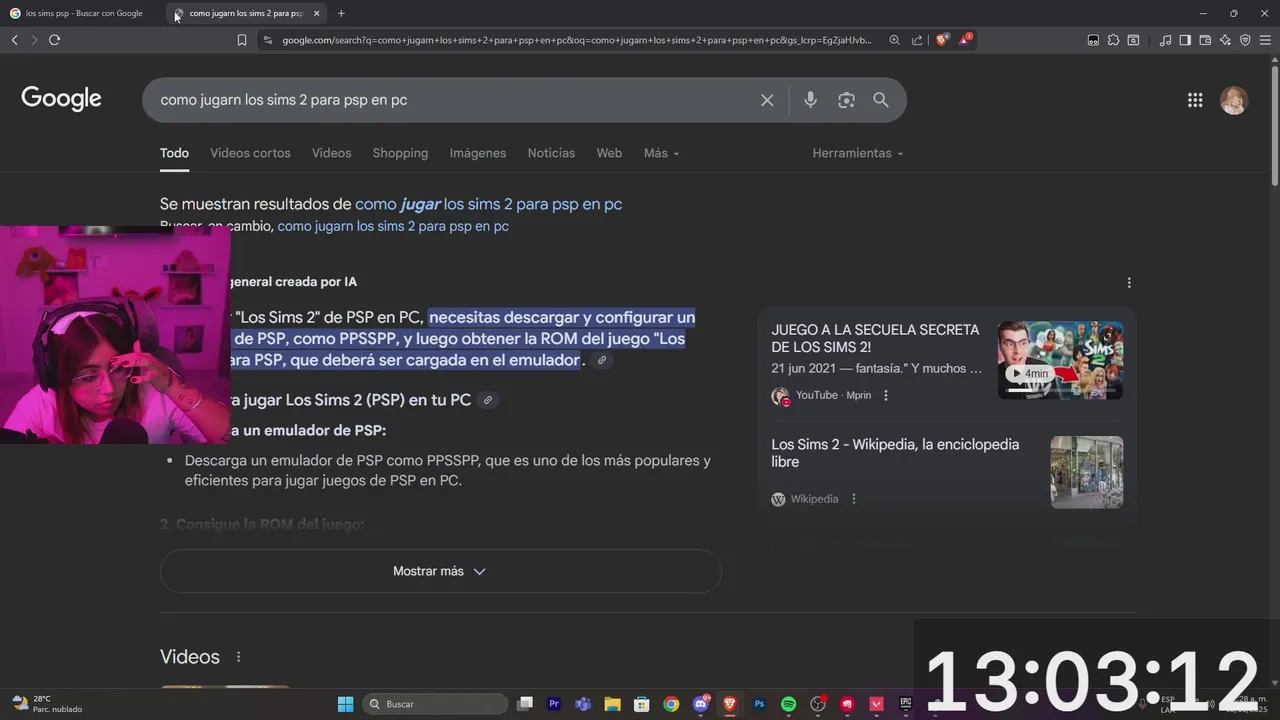This screenshot has width=1280, height=720.
Task: Open Discord from the taskbar
Action: (701, 704)
